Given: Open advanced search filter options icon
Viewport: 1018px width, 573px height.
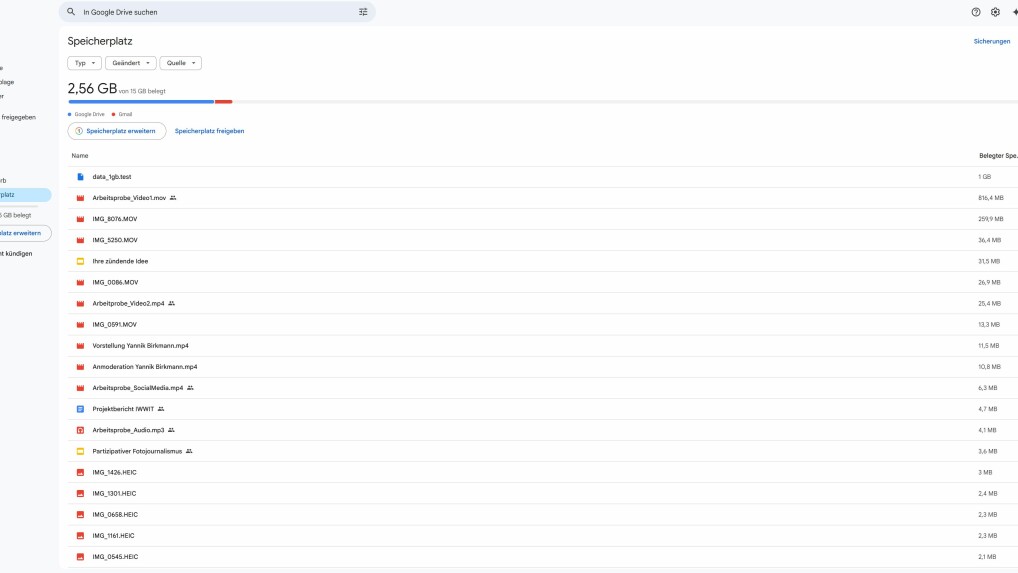Looking at the screenshot, I should pos(363,12).
